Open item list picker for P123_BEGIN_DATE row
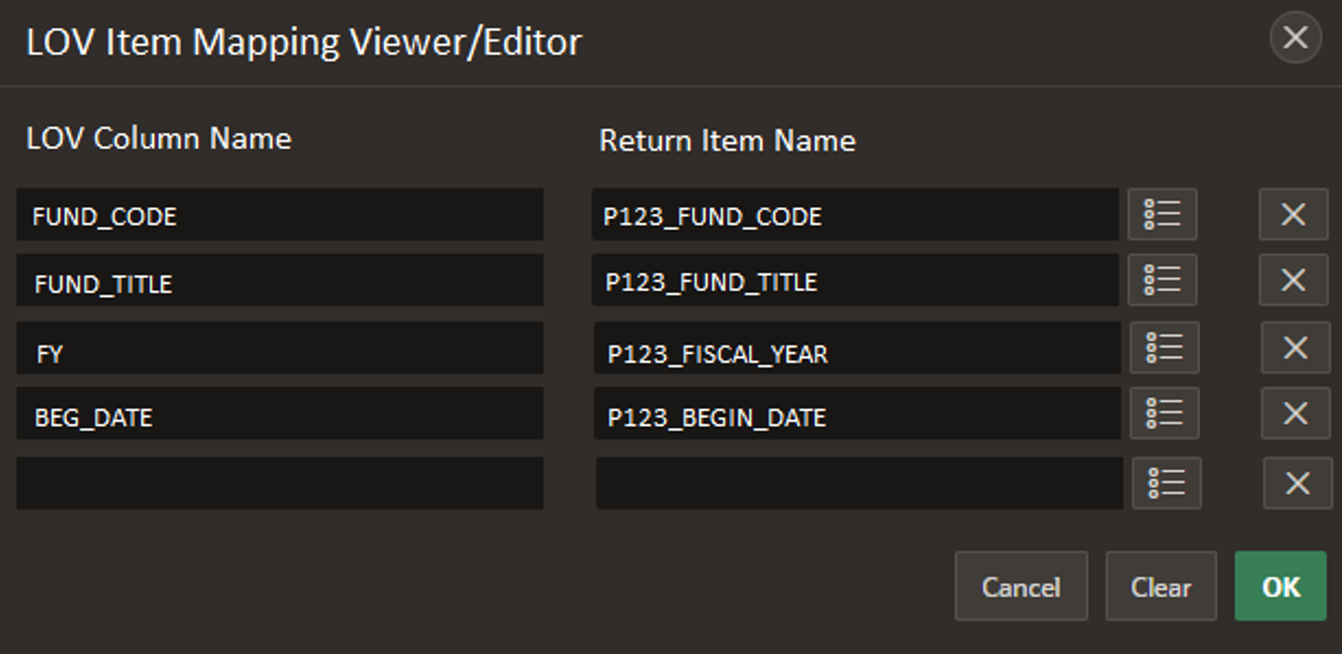 [x=1164, y=413]
